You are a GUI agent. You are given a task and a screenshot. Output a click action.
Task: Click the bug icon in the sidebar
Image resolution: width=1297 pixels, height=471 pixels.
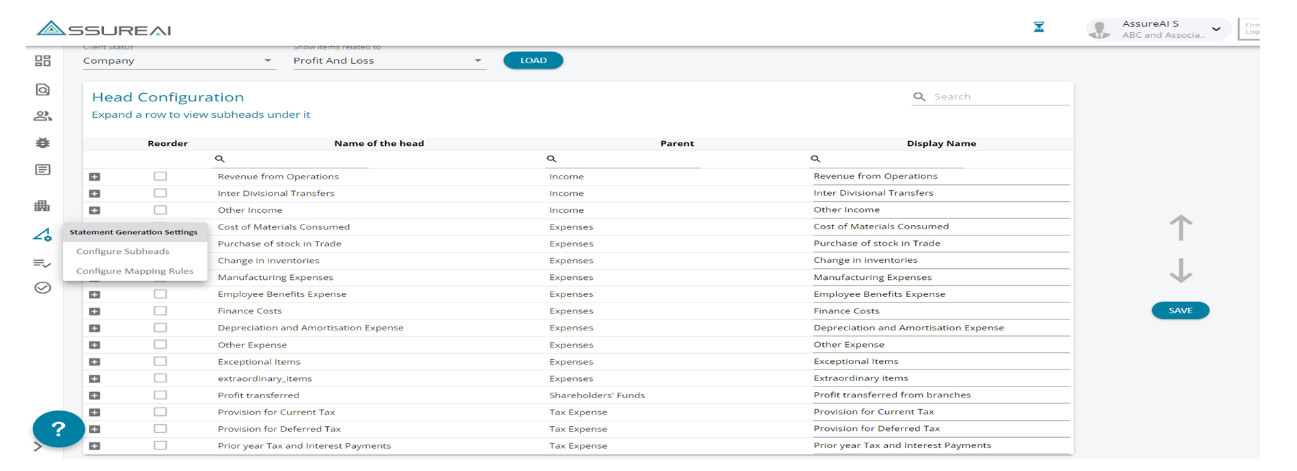(42, 143)
